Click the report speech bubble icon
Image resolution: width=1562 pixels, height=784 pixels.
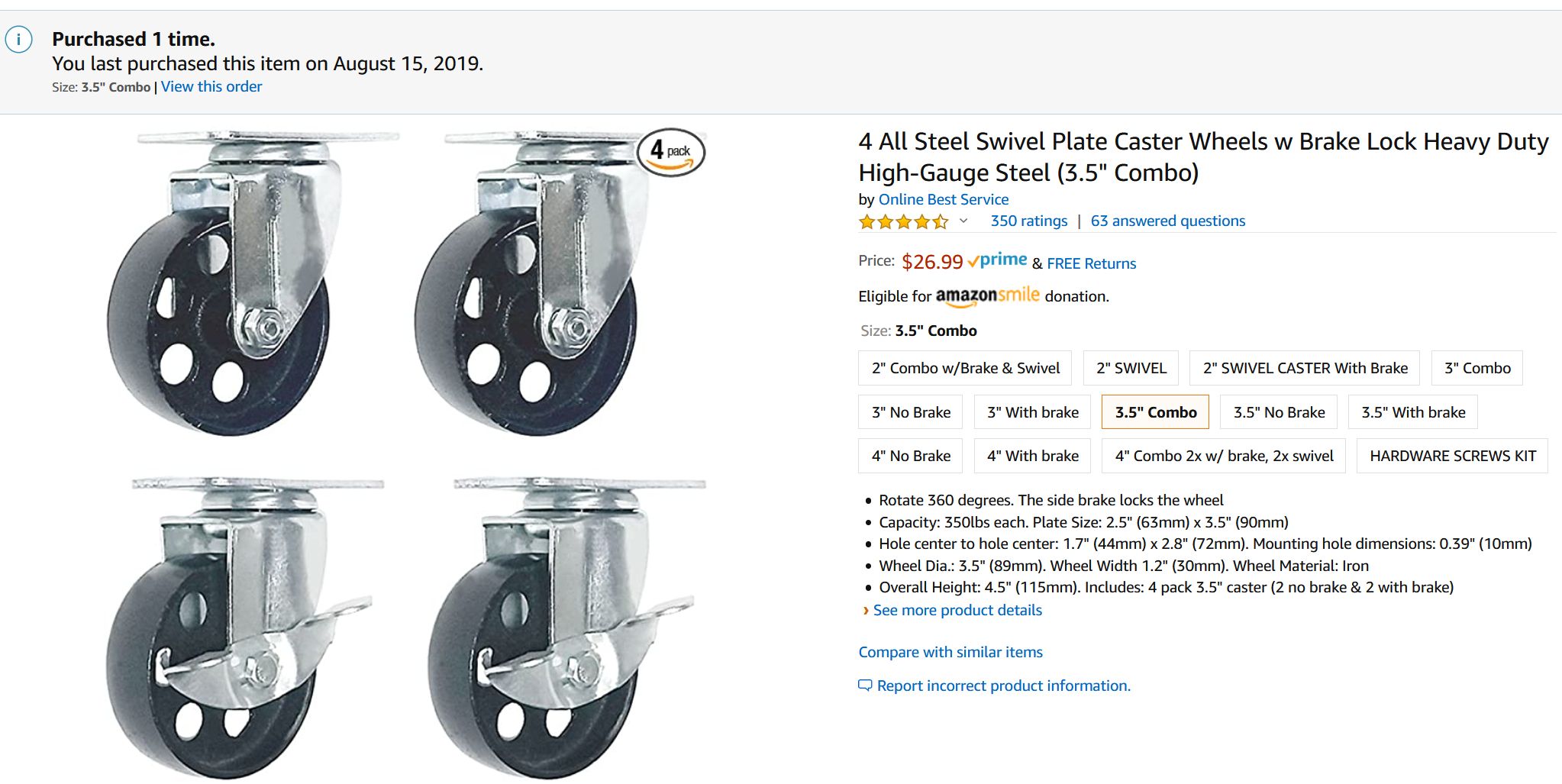[x=865, y=686]
